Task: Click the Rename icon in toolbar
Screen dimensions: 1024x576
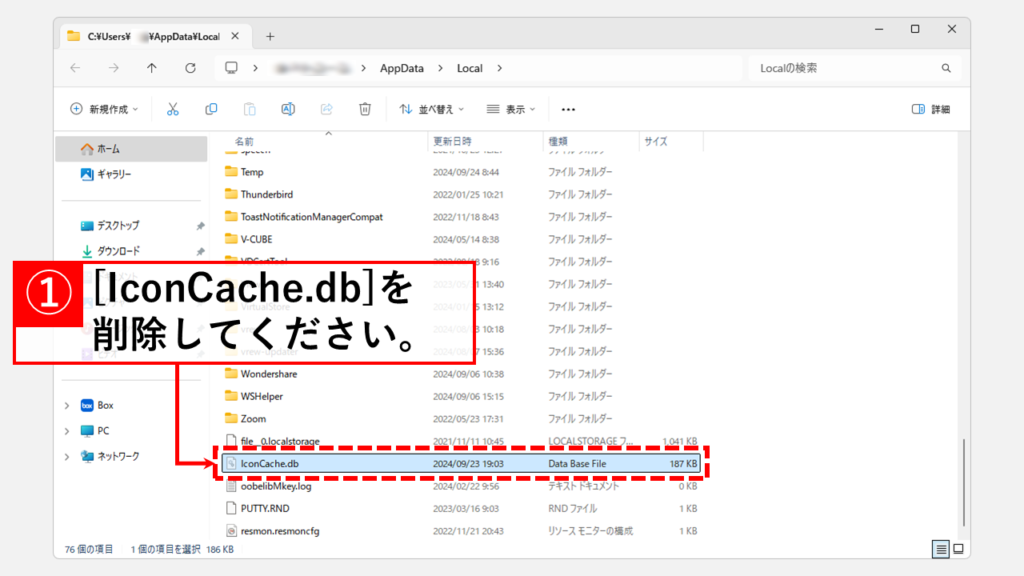Action: click(x=288, y=109)
